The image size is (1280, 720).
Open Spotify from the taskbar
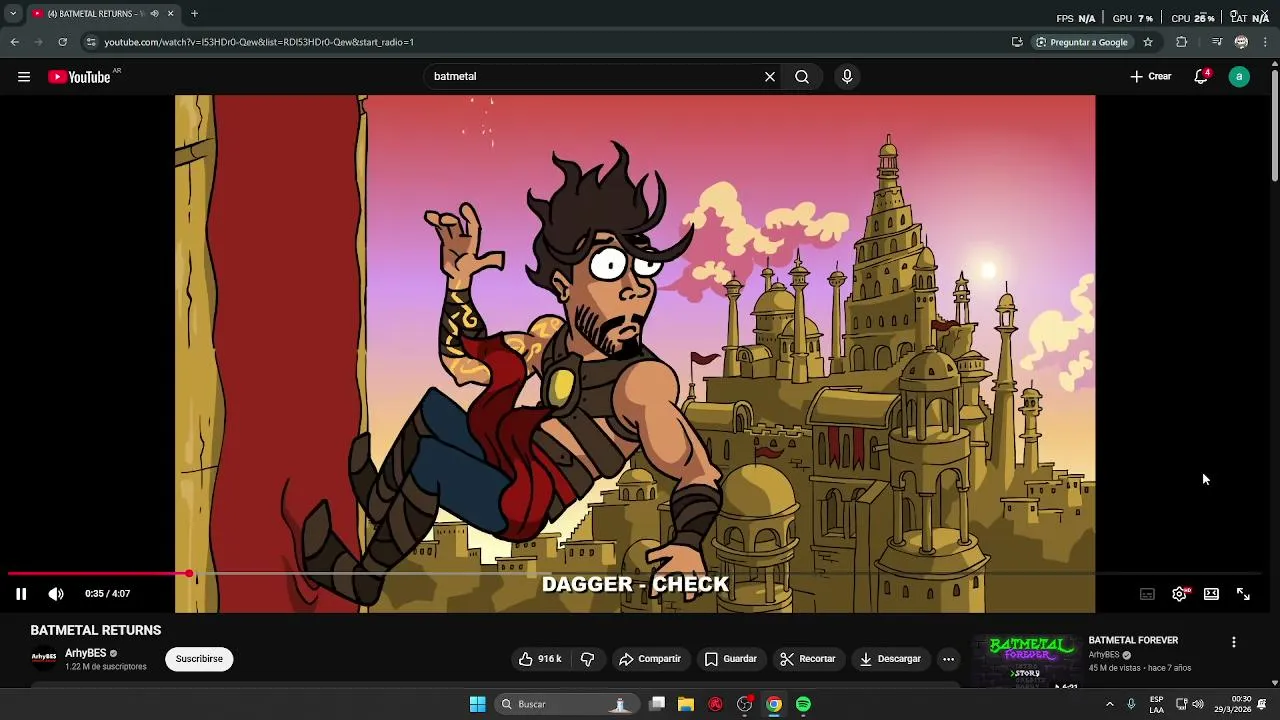point(803,704)
